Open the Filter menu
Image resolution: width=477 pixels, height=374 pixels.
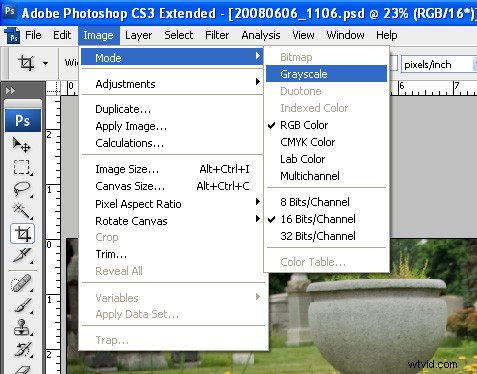point(217,35)
